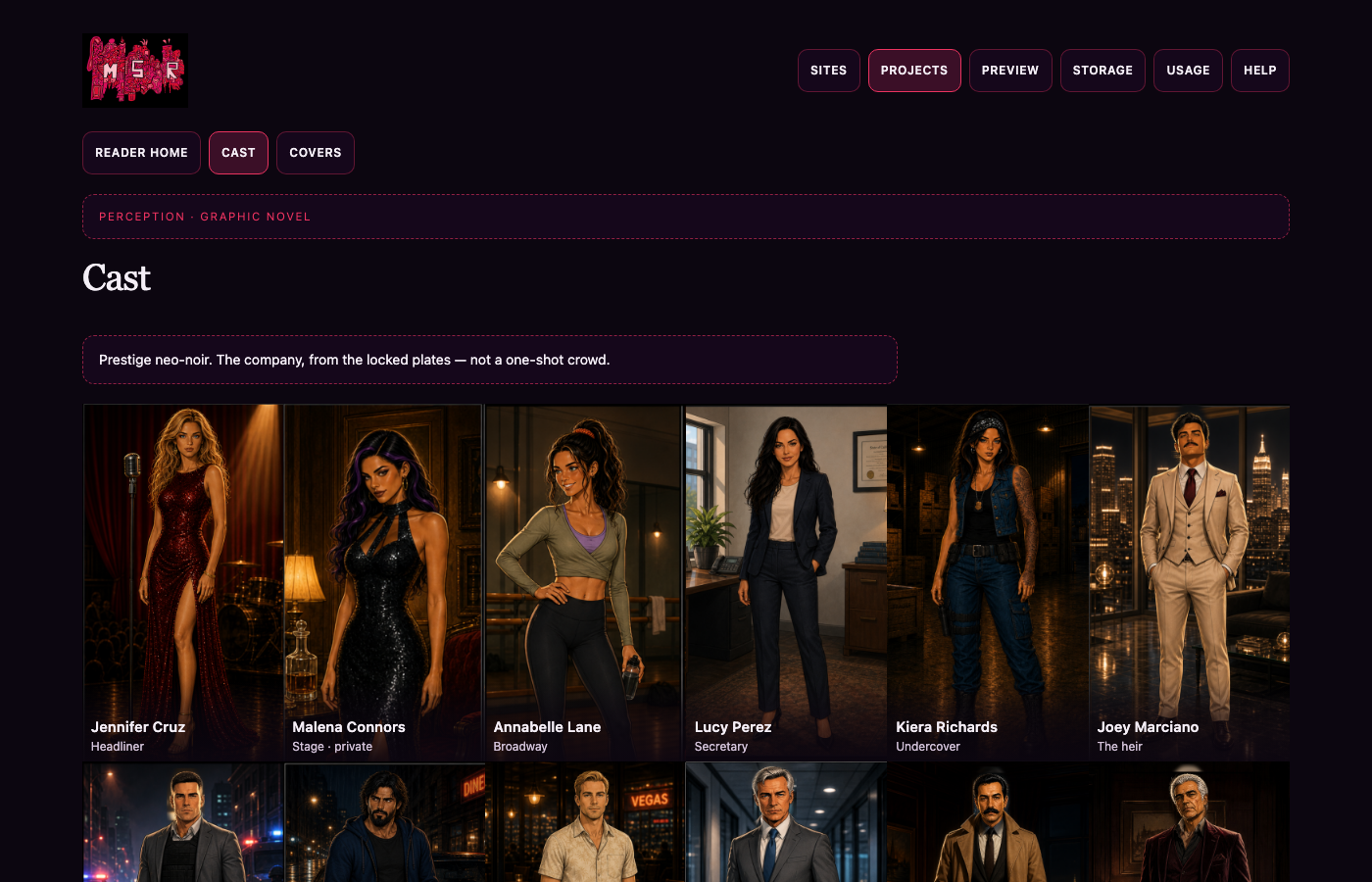
Task: Go to the Projects section
Action: click(x=914, y=71)
